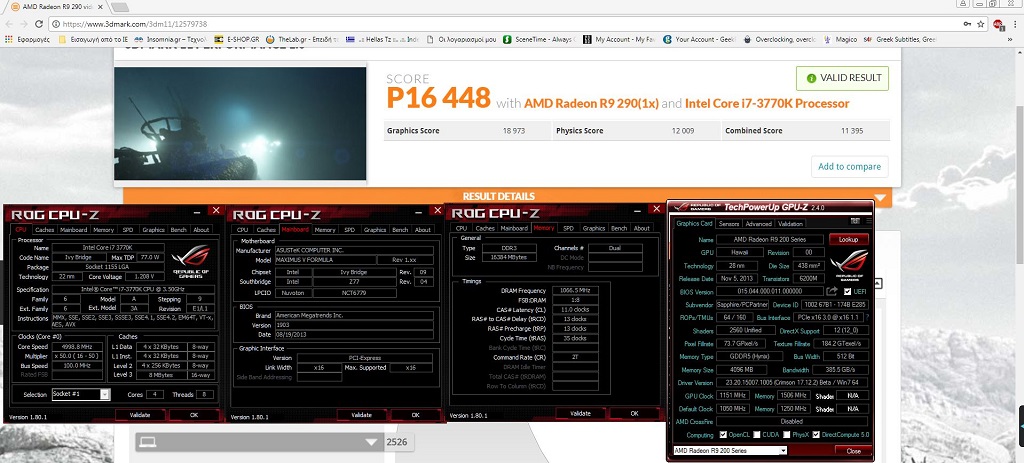
Task: Click Validate in the Memory CPU-Z window
Action: [580, 413]
